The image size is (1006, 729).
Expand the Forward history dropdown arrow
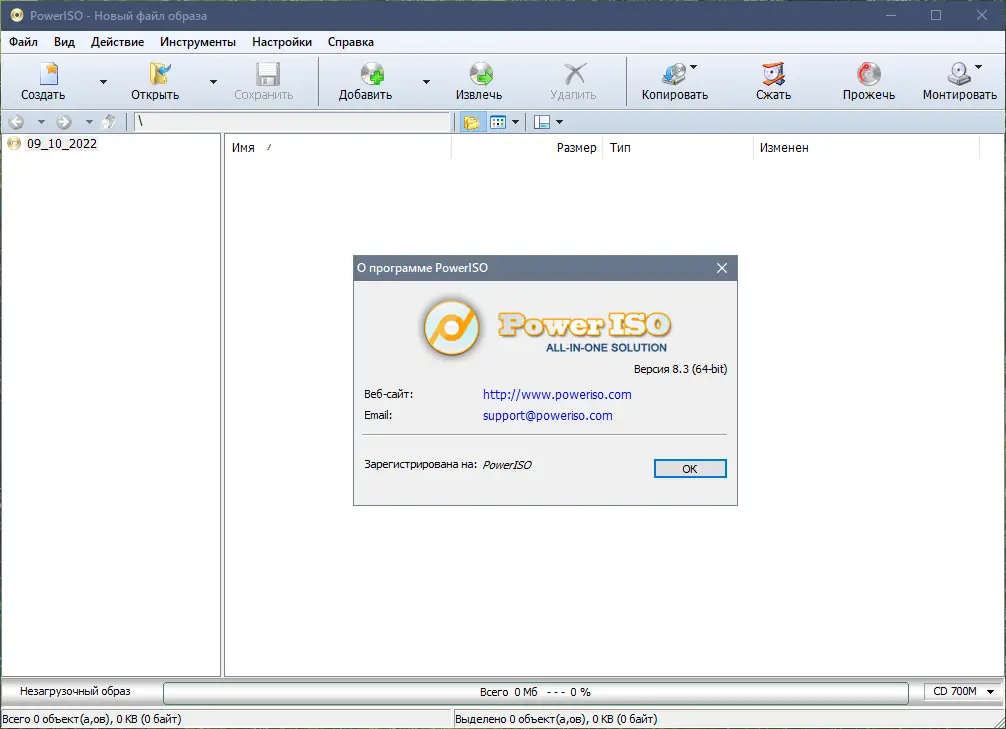click(x=89, y=122)
